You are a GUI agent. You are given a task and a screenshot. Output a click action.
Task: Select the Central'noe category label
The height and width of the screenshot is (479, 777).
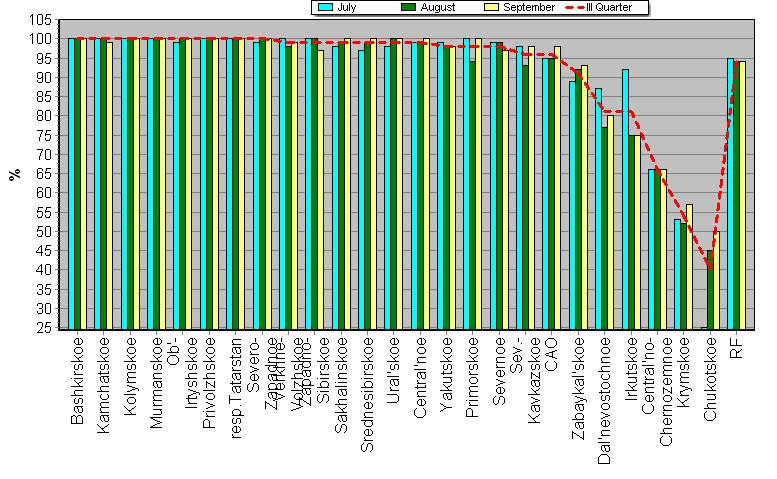420,377
